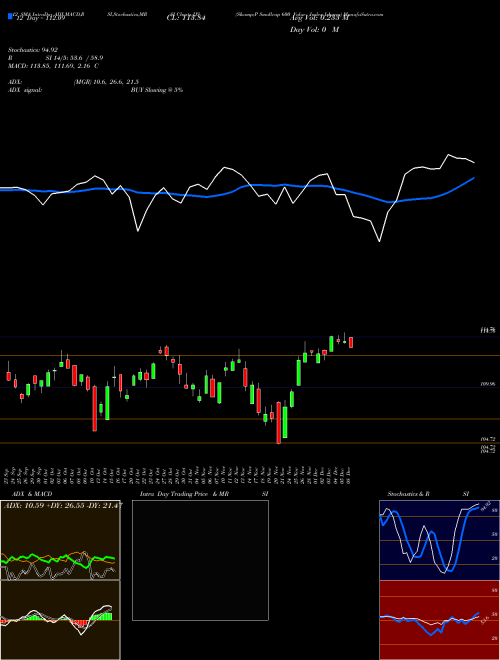Click the MACD histogram mini chart
Viewport: 500px width, 660px height.
(x=60, y=620)
